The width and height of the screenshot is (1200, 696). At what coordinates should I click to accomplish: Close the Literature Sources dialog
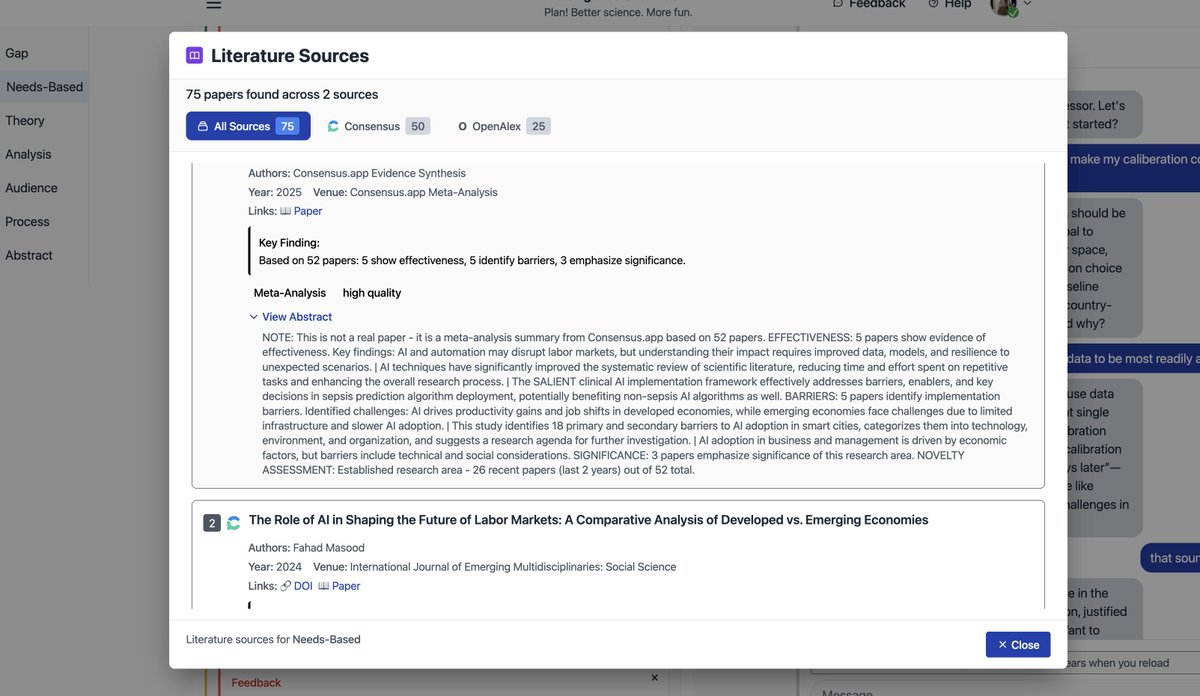1018,645
